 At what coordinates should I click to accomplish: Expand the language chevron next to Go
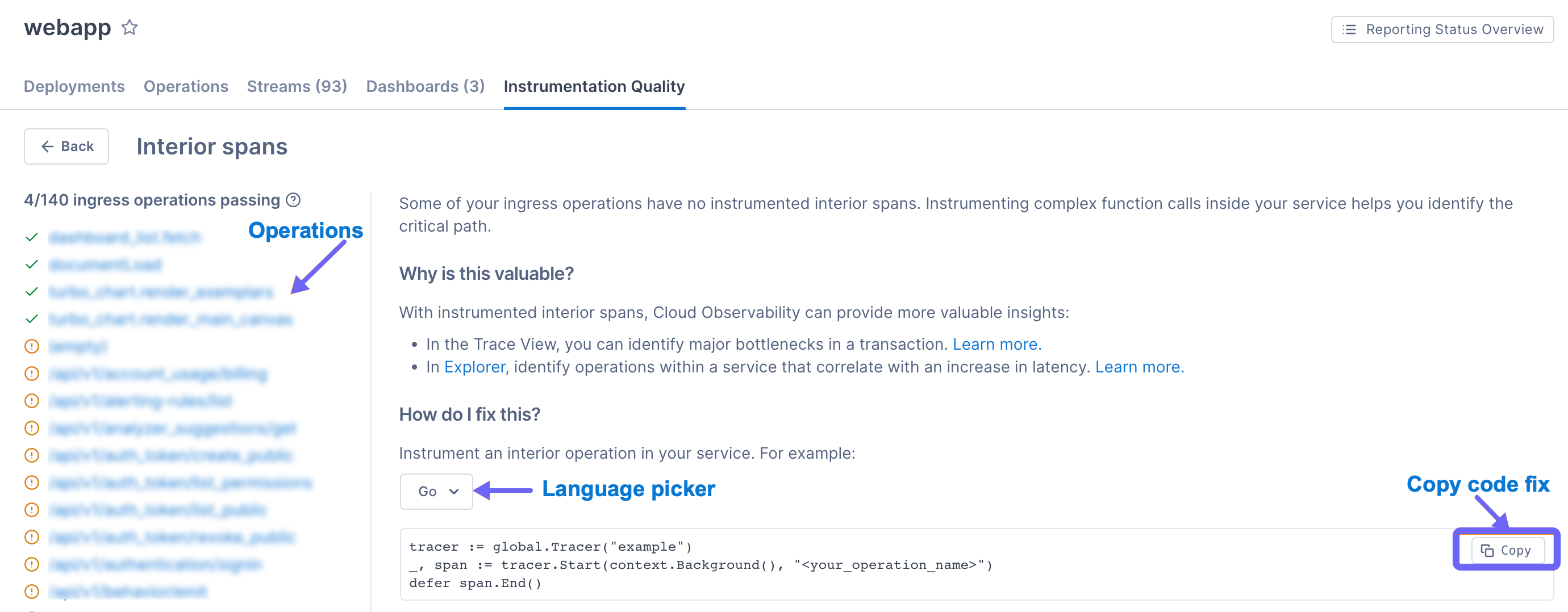point(454,492)
